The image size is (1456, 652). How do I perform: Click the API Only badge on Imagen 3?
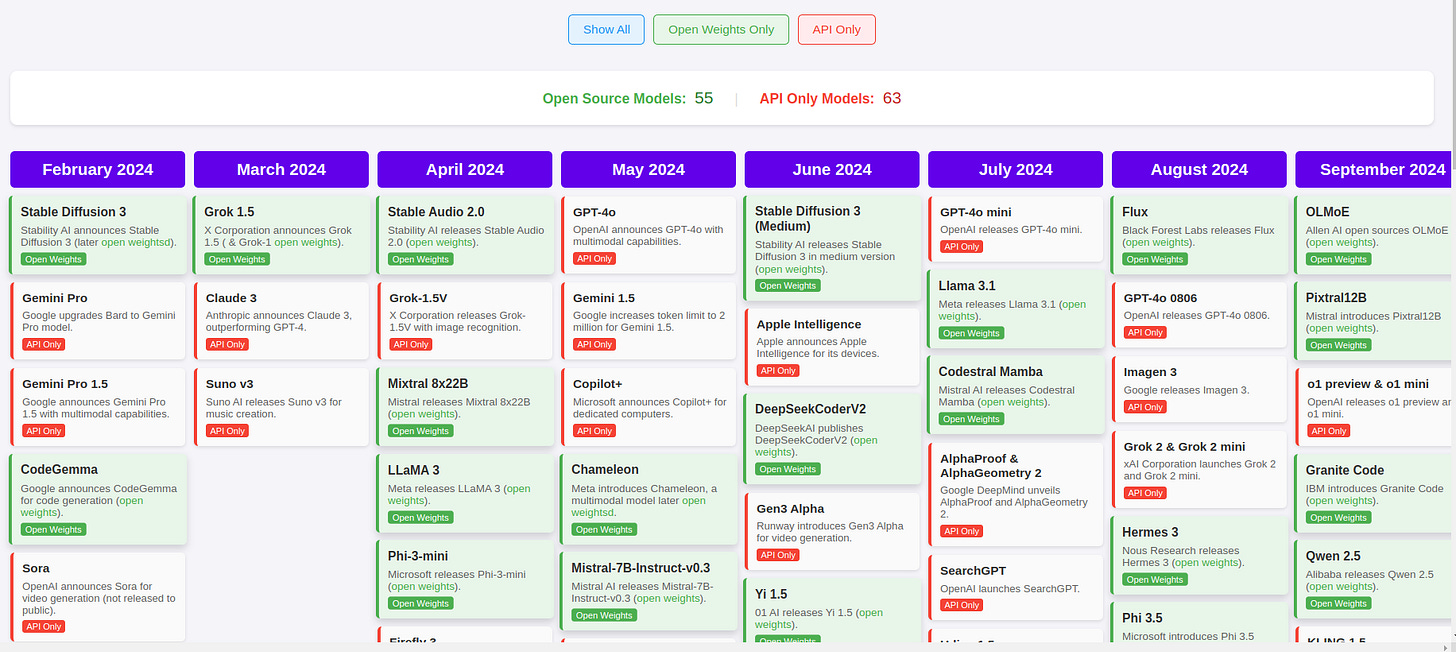(x=1146, y=407)
